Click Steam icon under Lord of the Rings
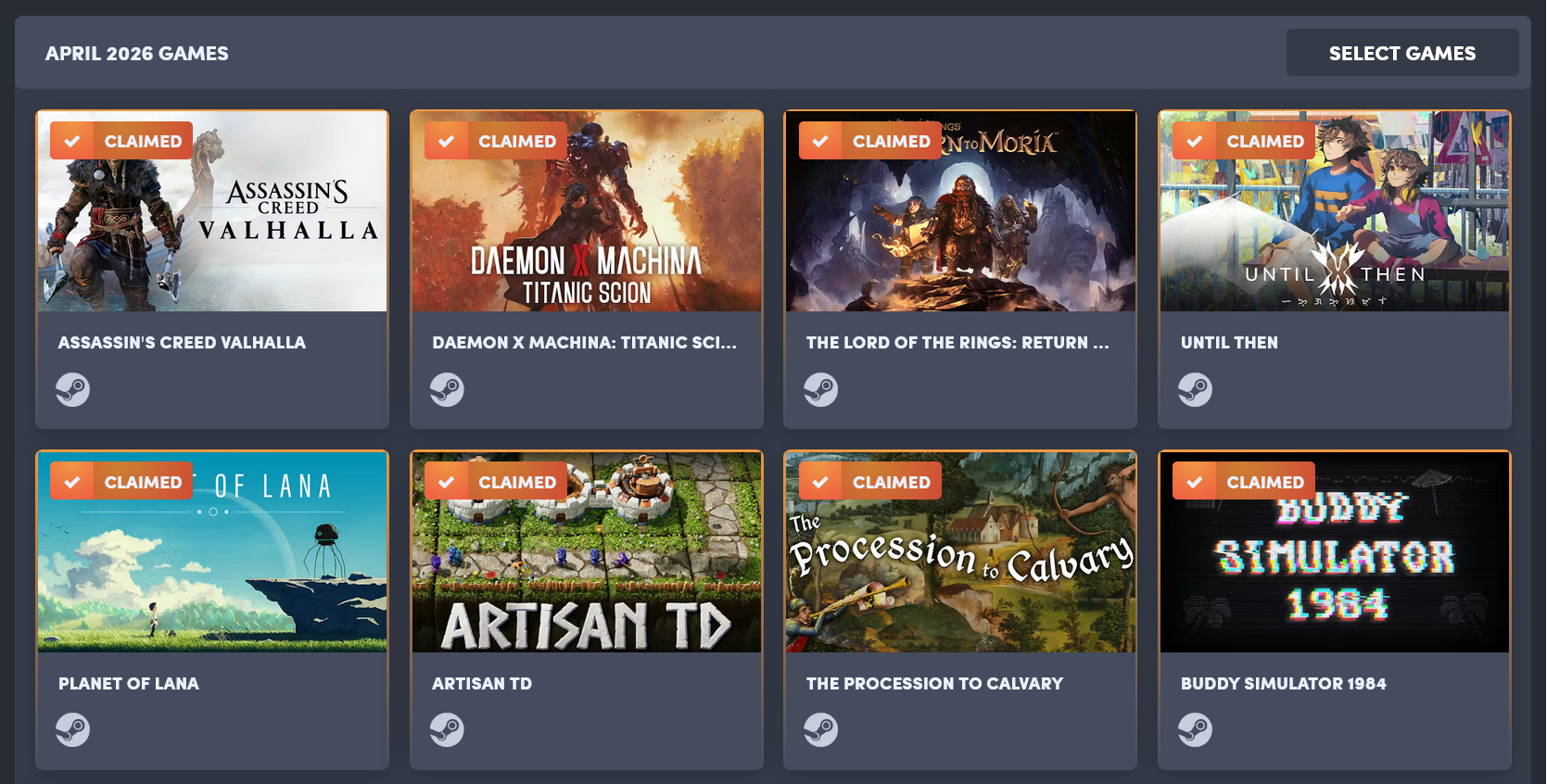 click(x=821, y=389)
